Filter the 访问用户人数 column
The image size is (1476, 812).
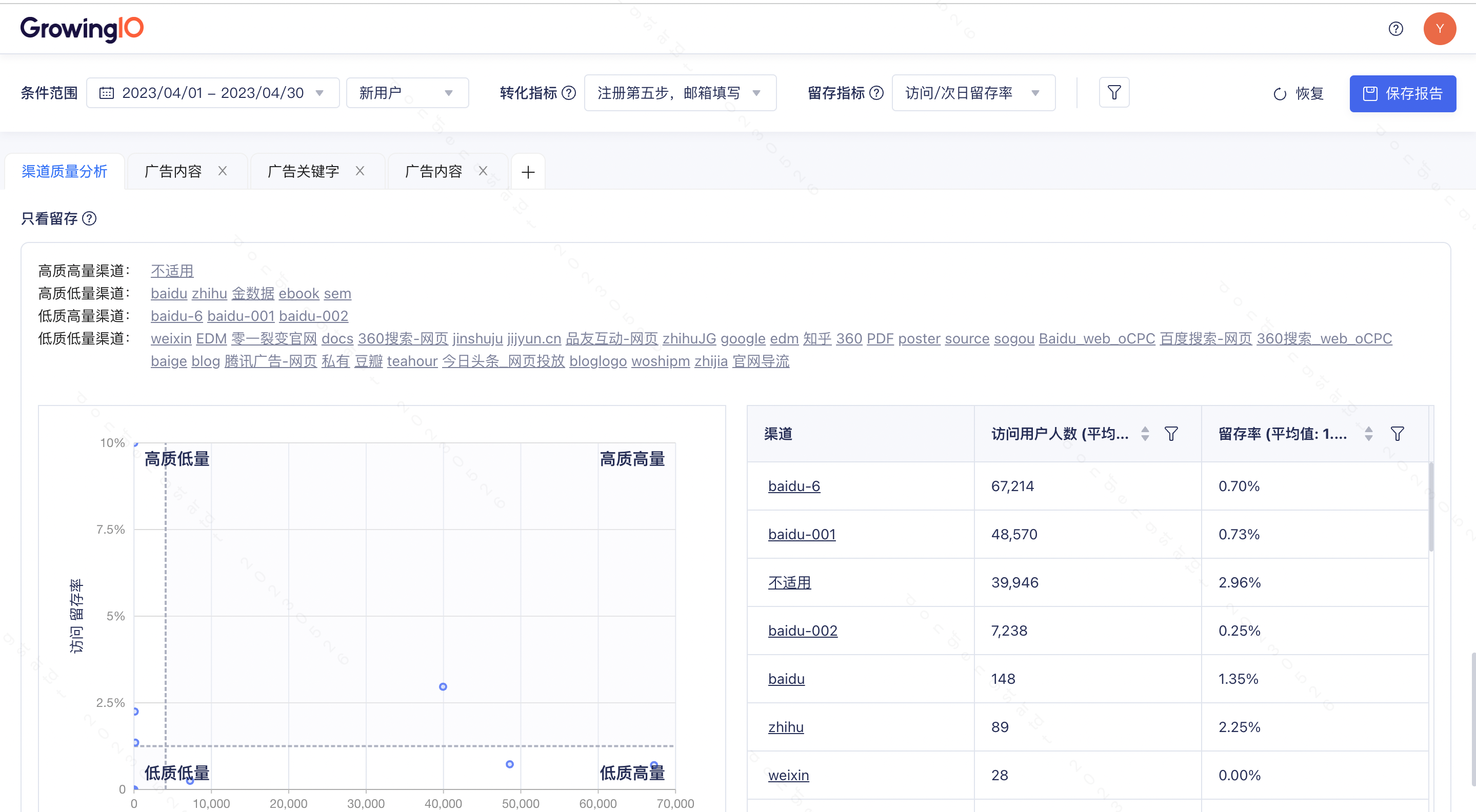coord(1171,434)
